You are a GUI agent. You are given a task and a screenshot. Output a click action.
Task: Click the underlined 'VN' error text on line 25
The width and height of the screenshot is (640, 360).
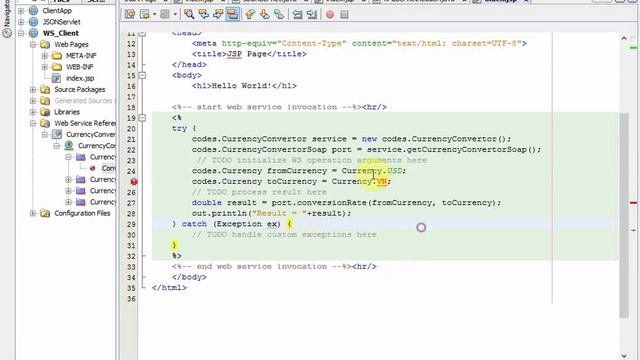point(382,181)
